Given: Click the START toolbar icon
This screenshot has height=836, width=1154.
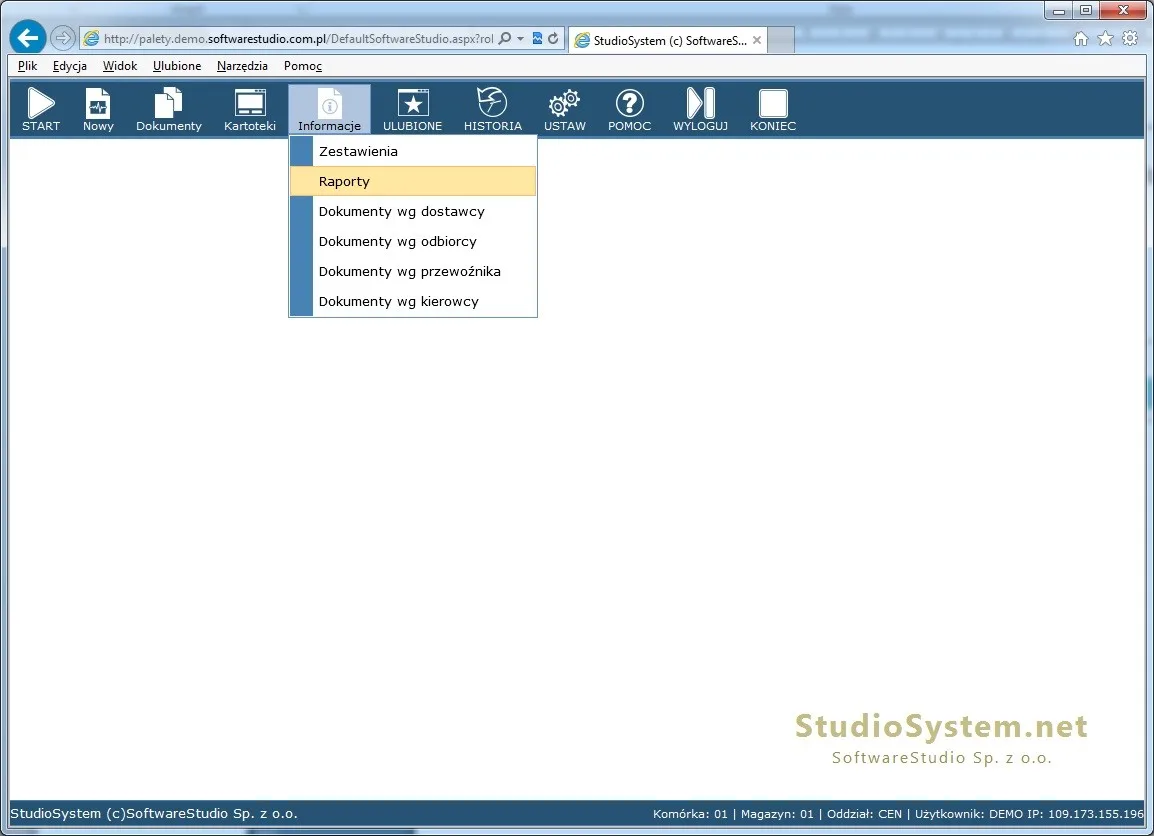Looking at the screenshot, I should pyautogui.click(x=40, y=109).
